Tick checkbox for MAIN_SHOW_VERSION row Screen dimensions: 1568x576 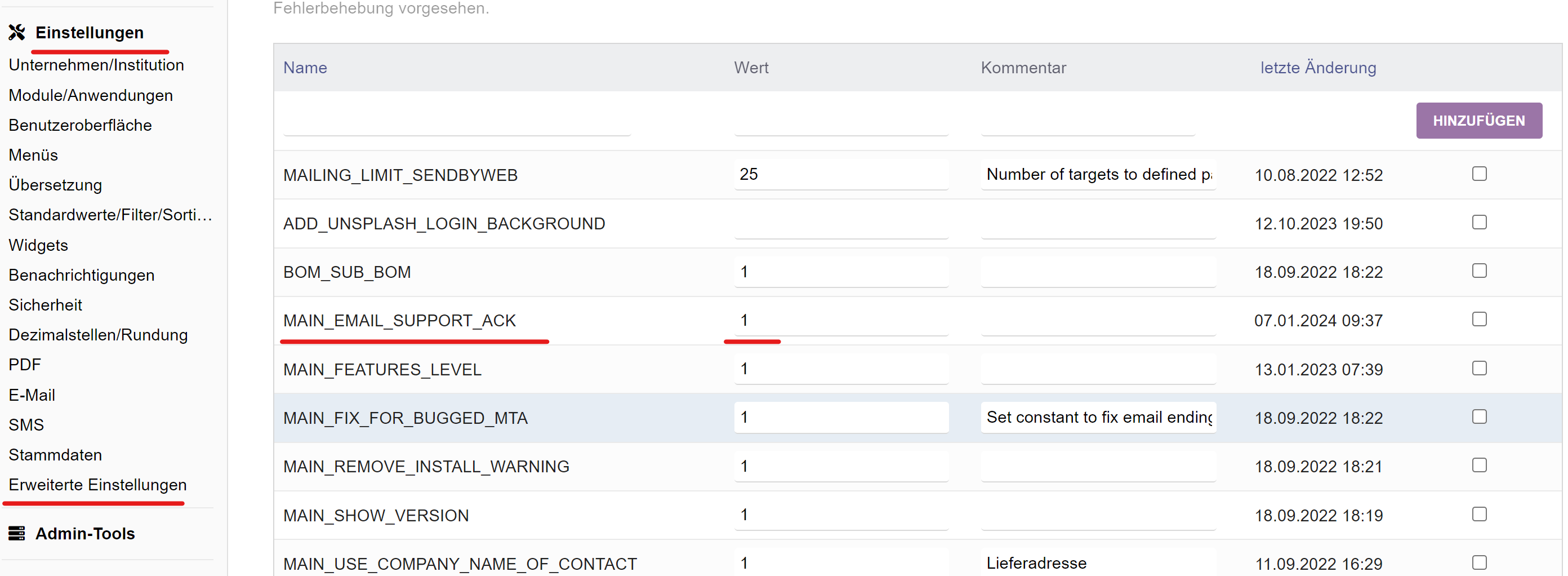pos(1479,515)
